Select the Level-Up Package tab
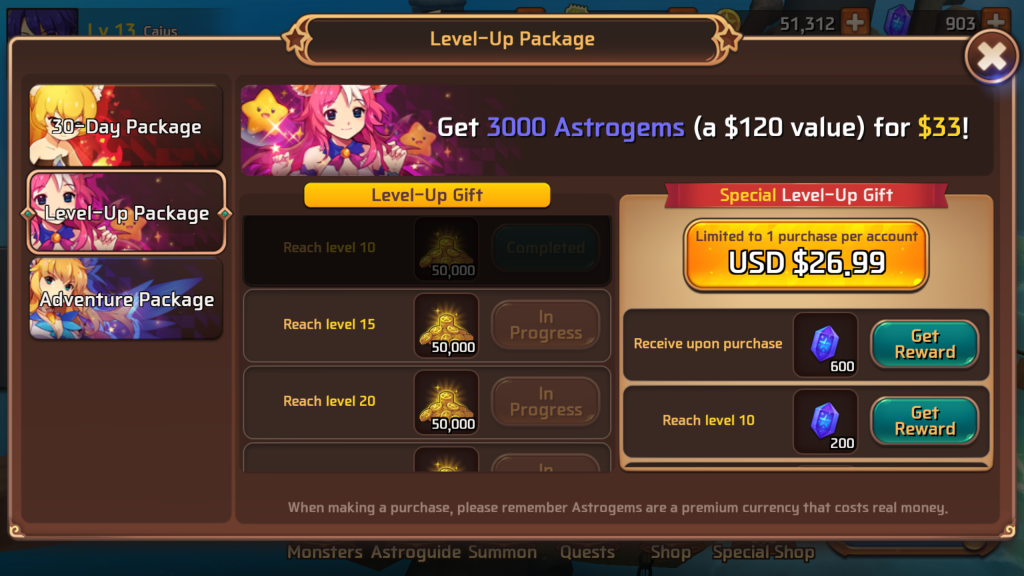 point(126,212)
